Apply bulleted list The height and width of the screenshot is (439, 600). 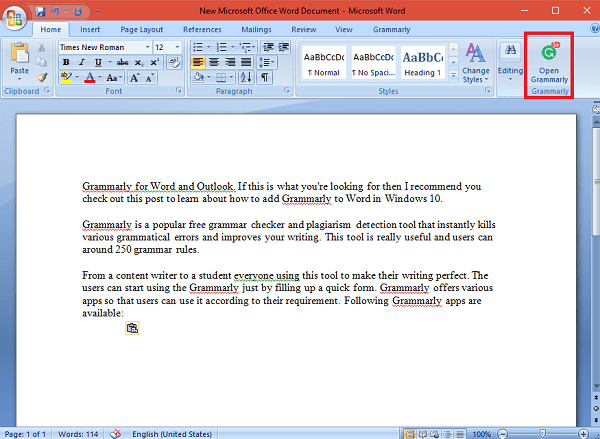point(198,47)
